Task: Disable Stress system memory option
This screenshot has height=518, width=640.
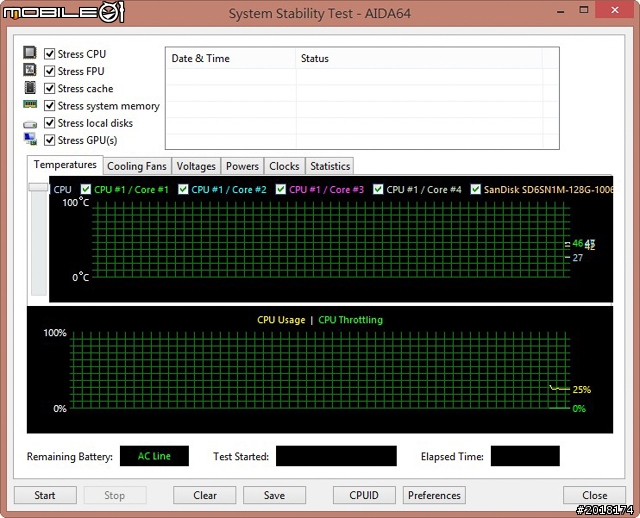Action: click(x=49, y=106)
